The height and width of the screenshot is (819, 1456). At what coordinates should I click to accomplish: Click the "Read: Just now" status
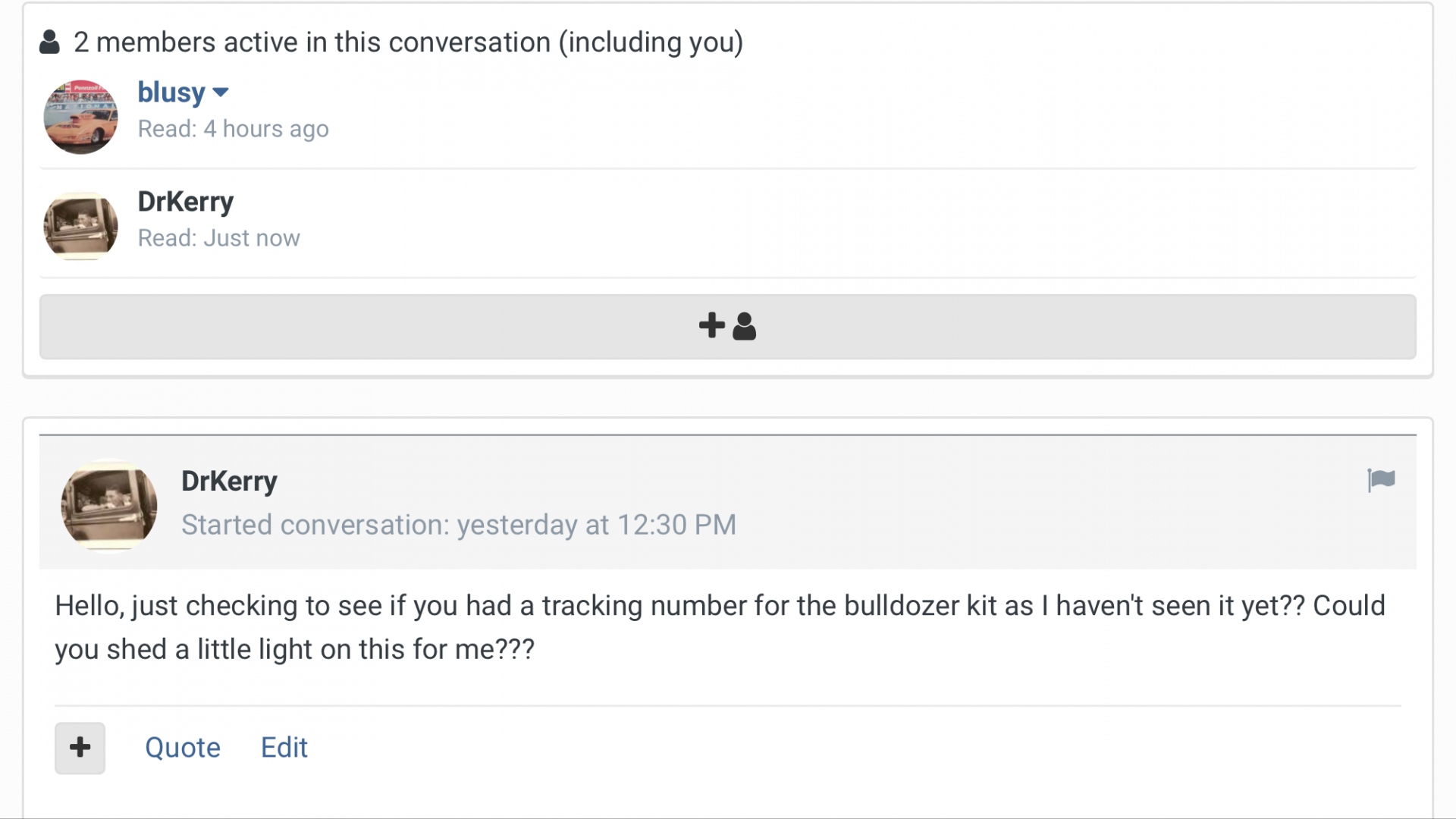pos(218,238)
